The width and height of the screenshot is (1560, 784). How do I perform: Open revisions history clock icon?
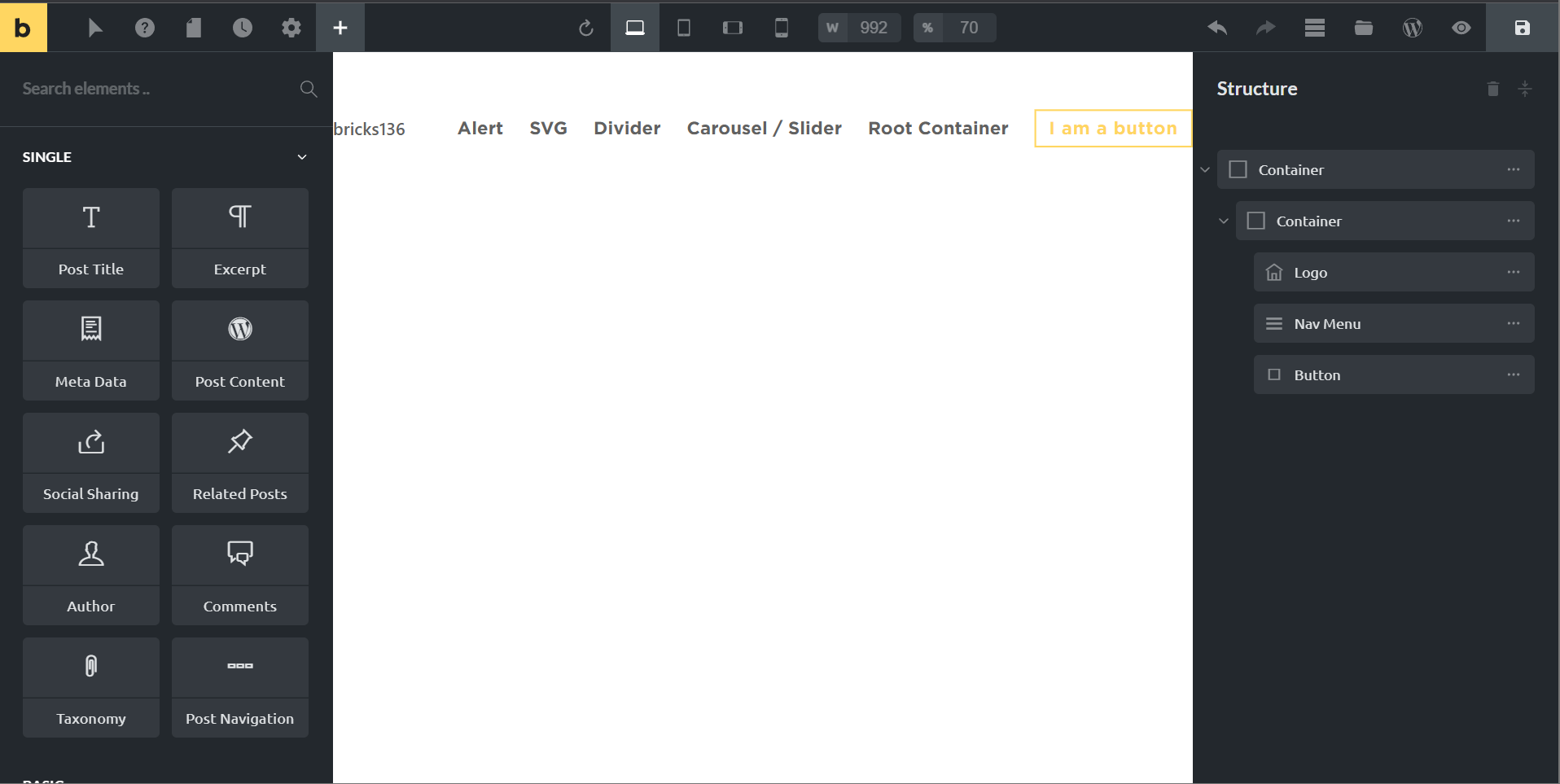[242, 28]
